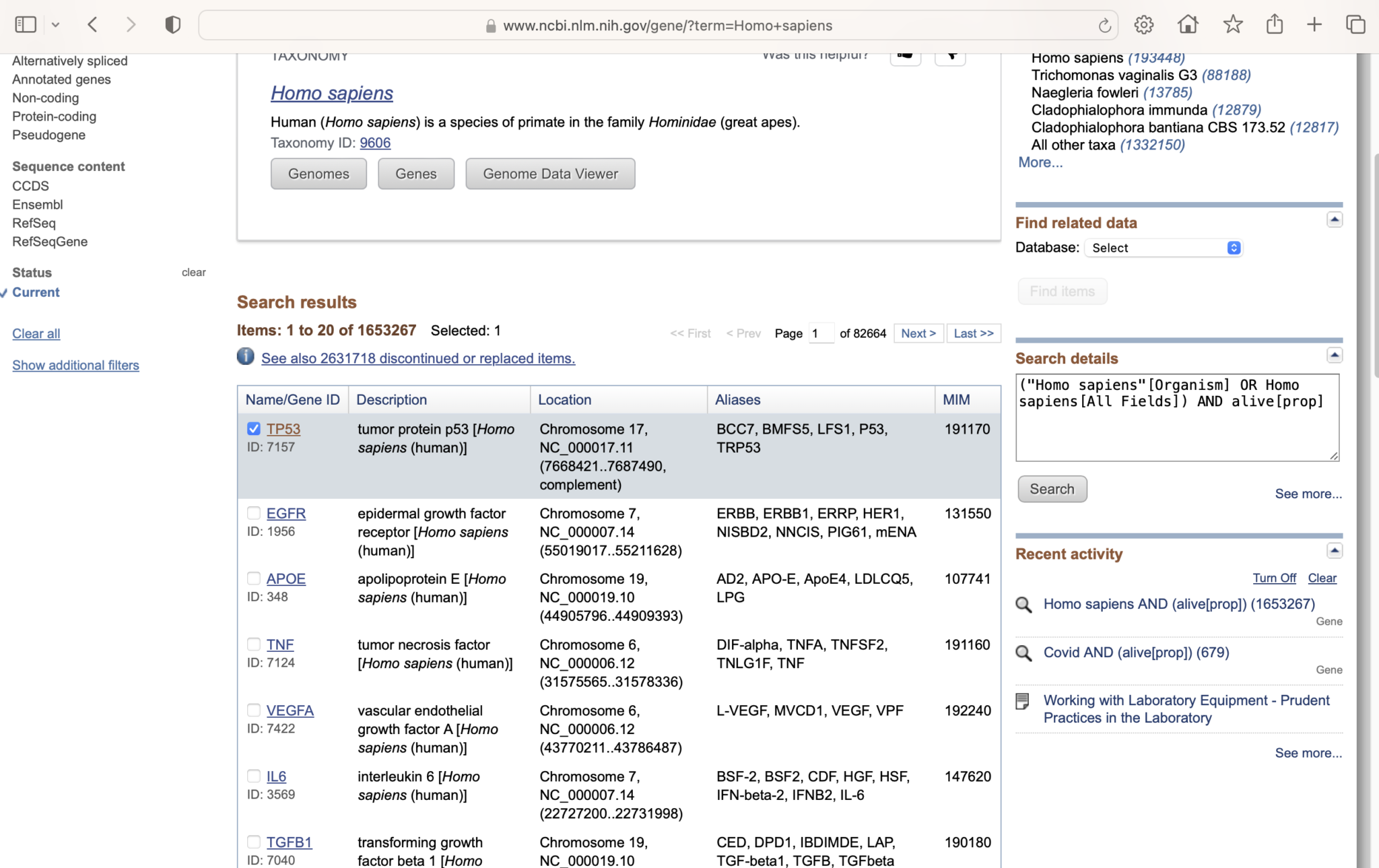Click the info icon beside discontinued items notice
1379x868 pixels.
point(245,356)
